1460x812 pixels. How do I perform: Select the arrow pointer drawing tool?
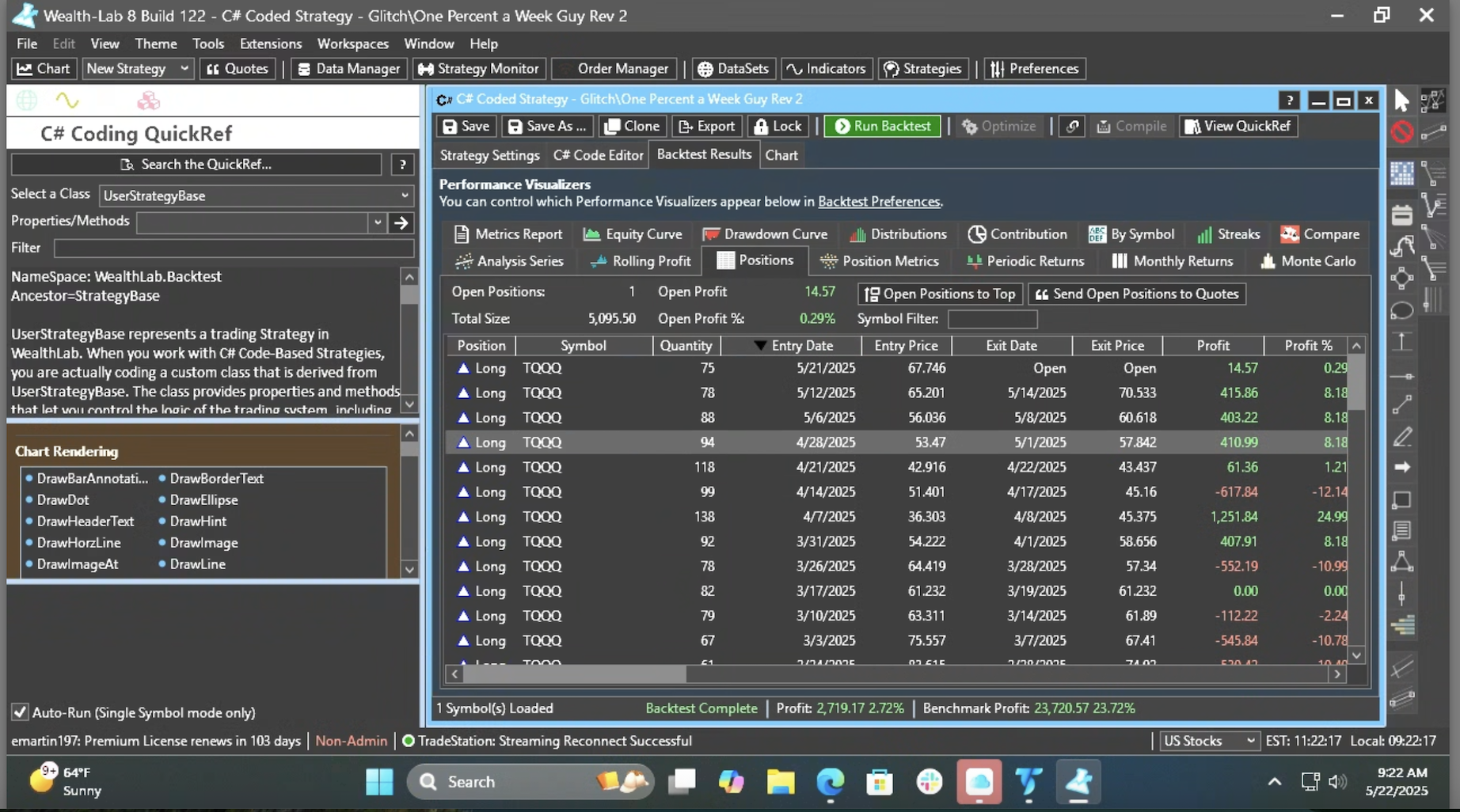click(1401, 101)
